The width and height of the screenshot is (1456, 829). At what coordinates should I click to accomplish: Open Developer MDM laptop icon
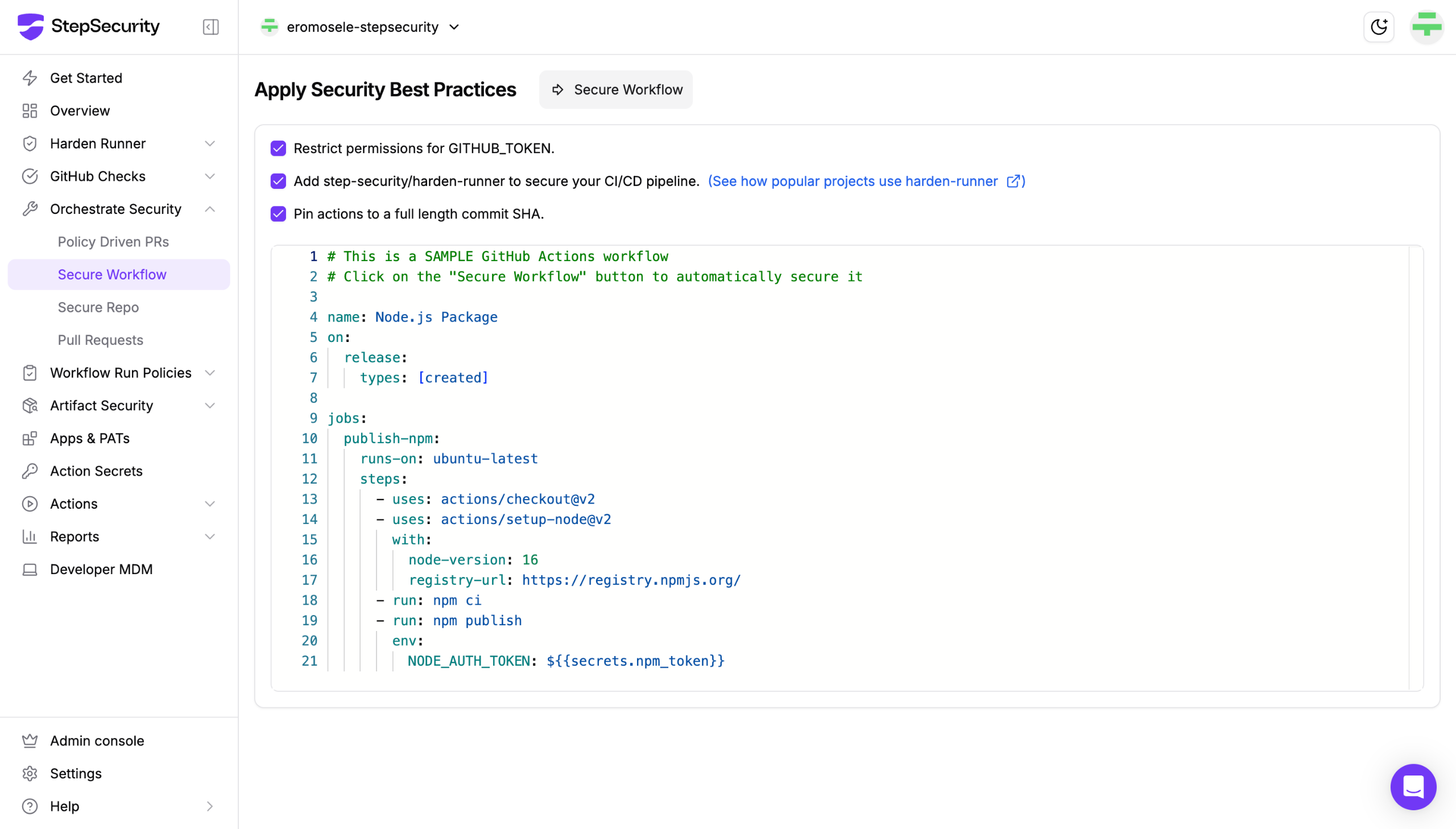pyautogui.click(x=30, y=570)
